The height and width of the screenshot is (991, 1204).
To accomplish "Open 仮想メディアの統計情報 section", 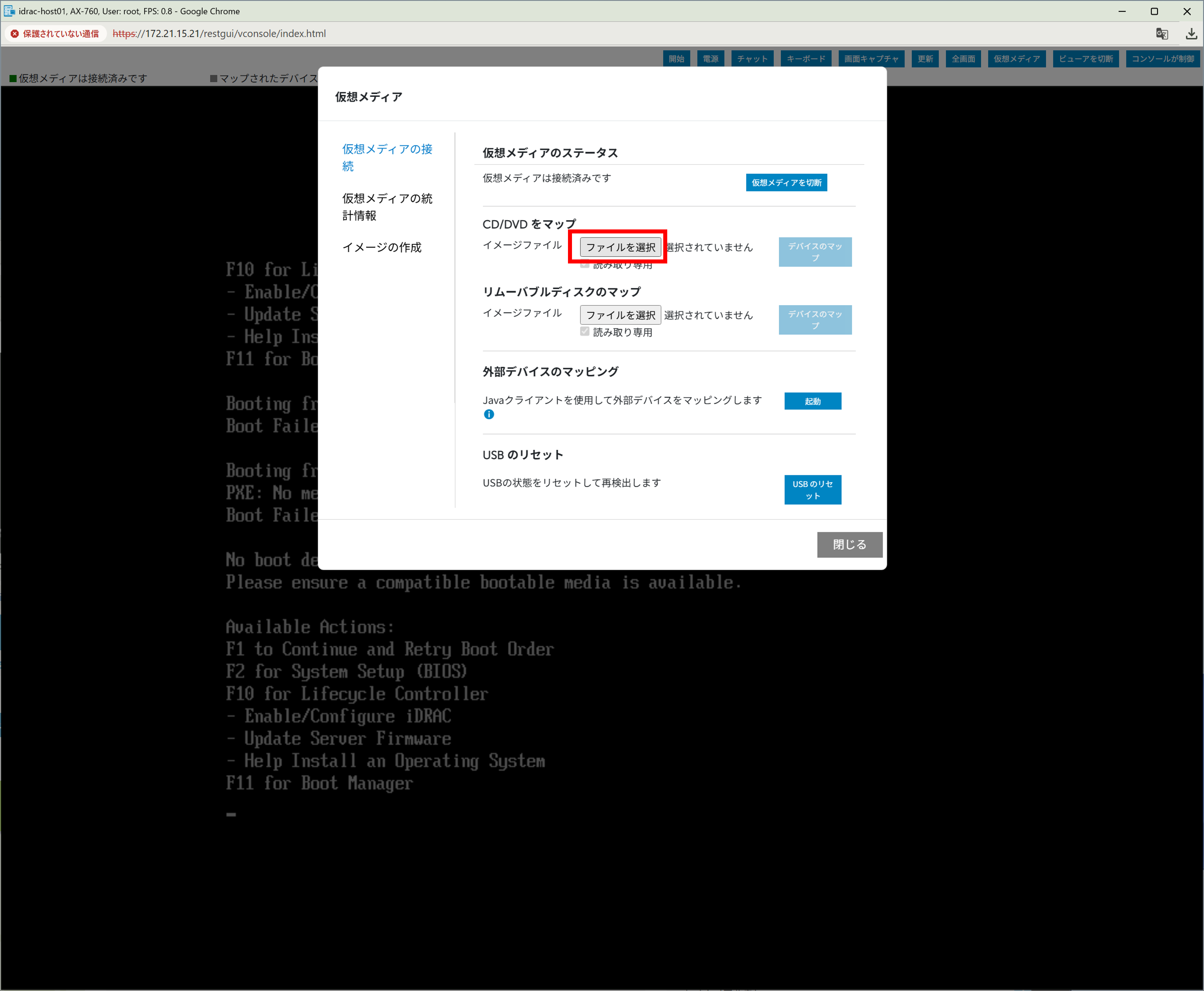I will click(387, 207).
